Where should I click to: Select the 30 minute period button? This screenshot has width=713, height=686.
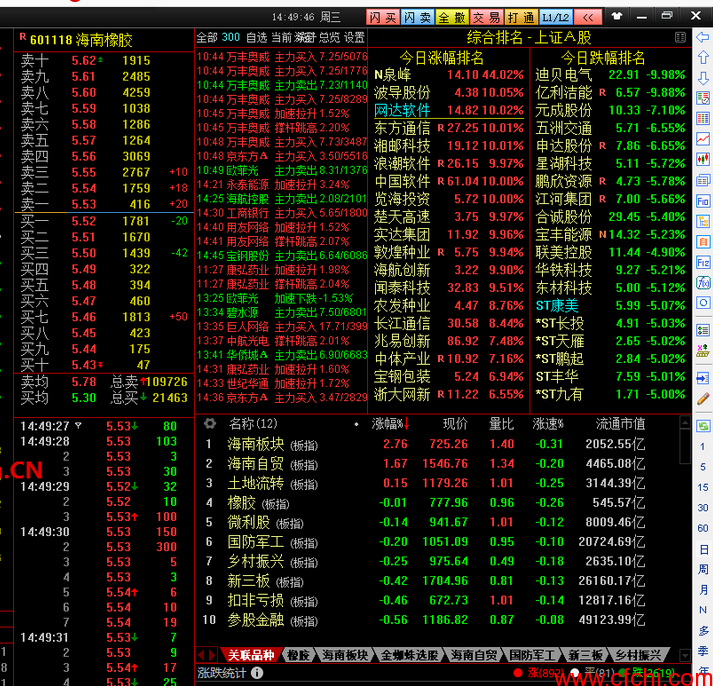pos(703,507)
